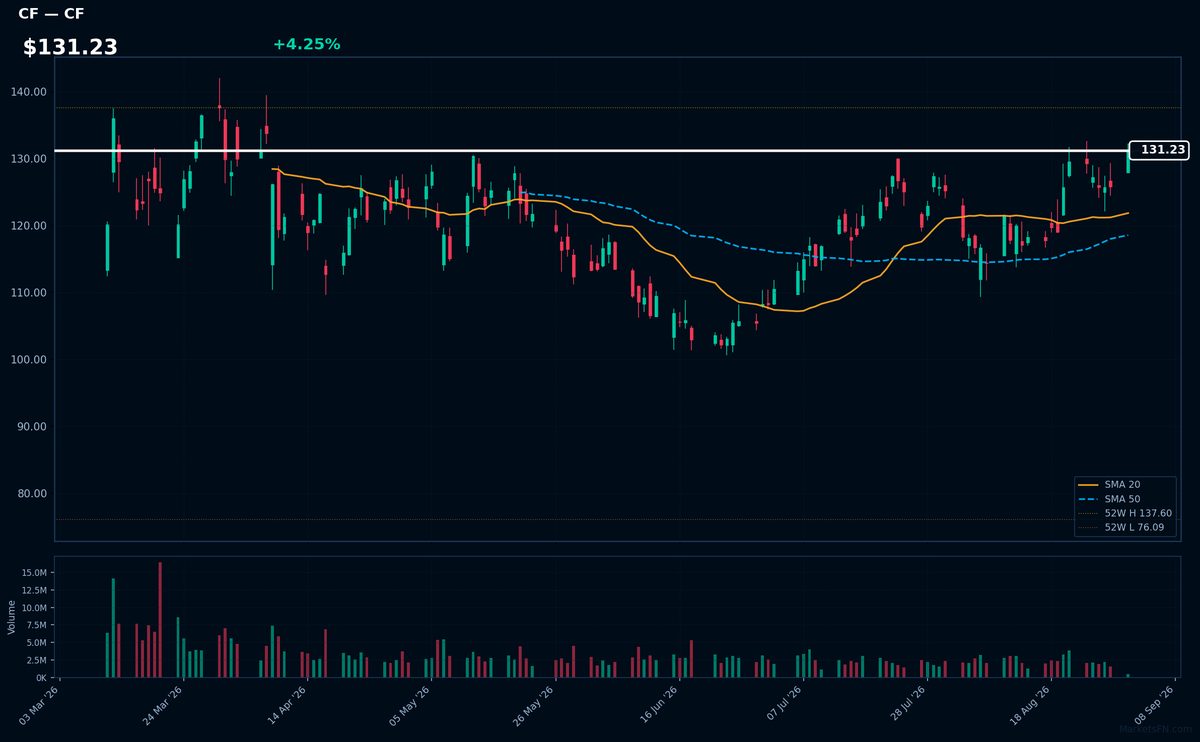Click the 26 May '26 date label
The height and width of the screenshot is (742, 1200).
(534, 705)
